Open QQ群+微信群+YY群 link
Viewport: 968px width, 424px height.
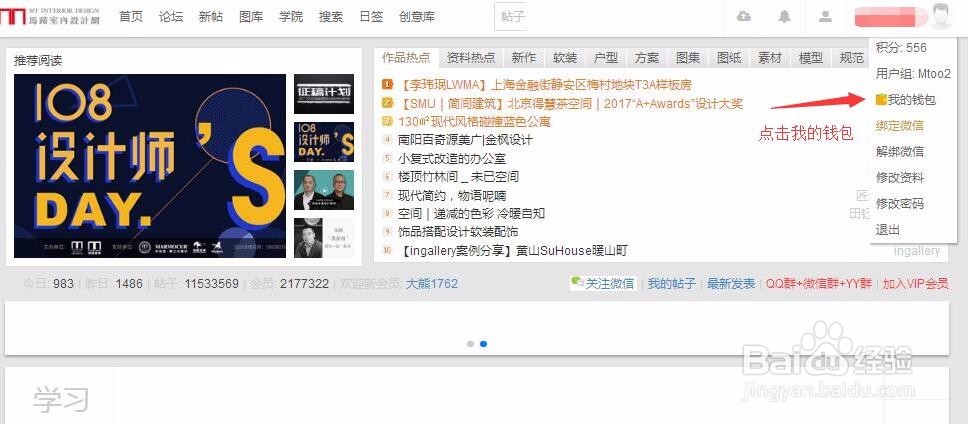tap(819, 283)
